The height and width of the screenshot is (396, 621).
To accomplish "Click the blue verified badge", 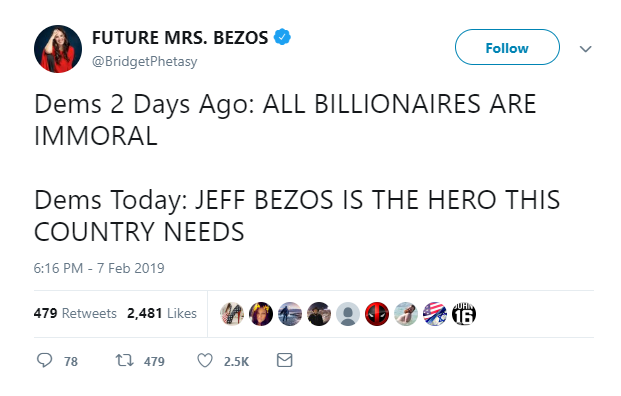I will tap(282, 37).
